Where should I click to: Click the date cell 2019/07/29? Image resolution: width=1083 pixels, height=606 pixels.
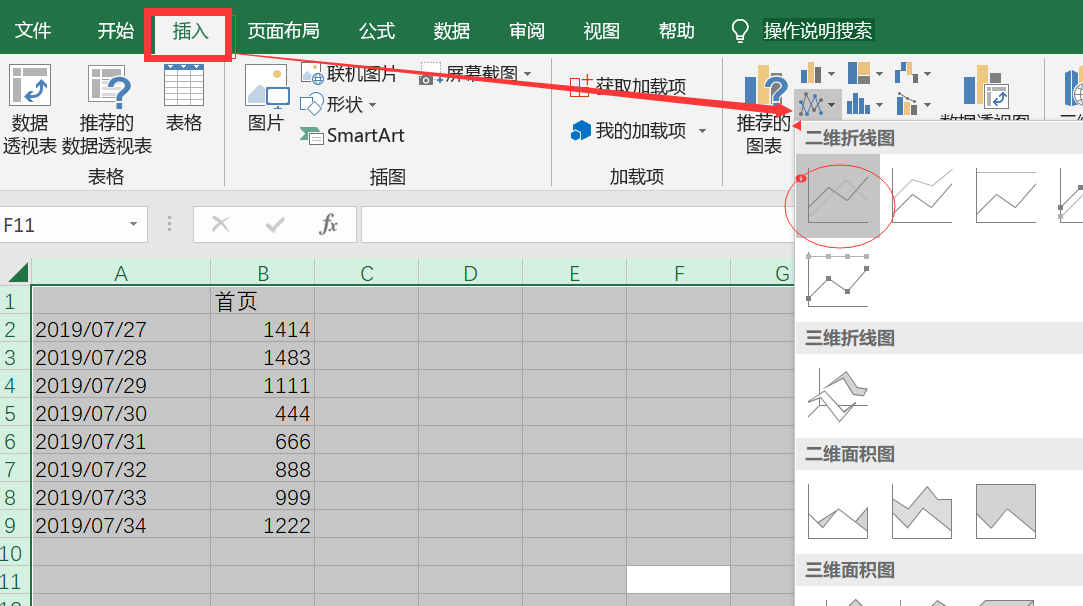click(x=121, y=385)
